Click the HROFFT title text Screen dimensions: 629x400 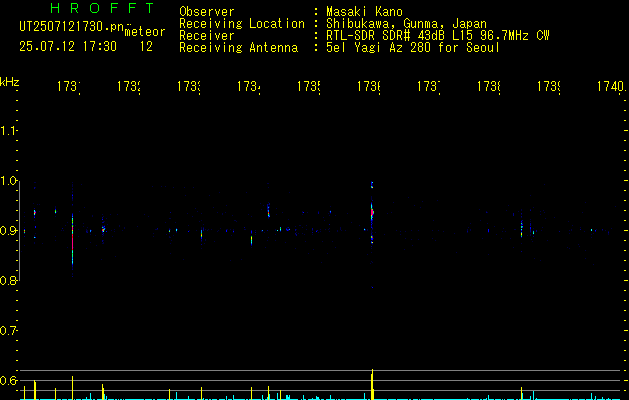[x=102, y=8]
